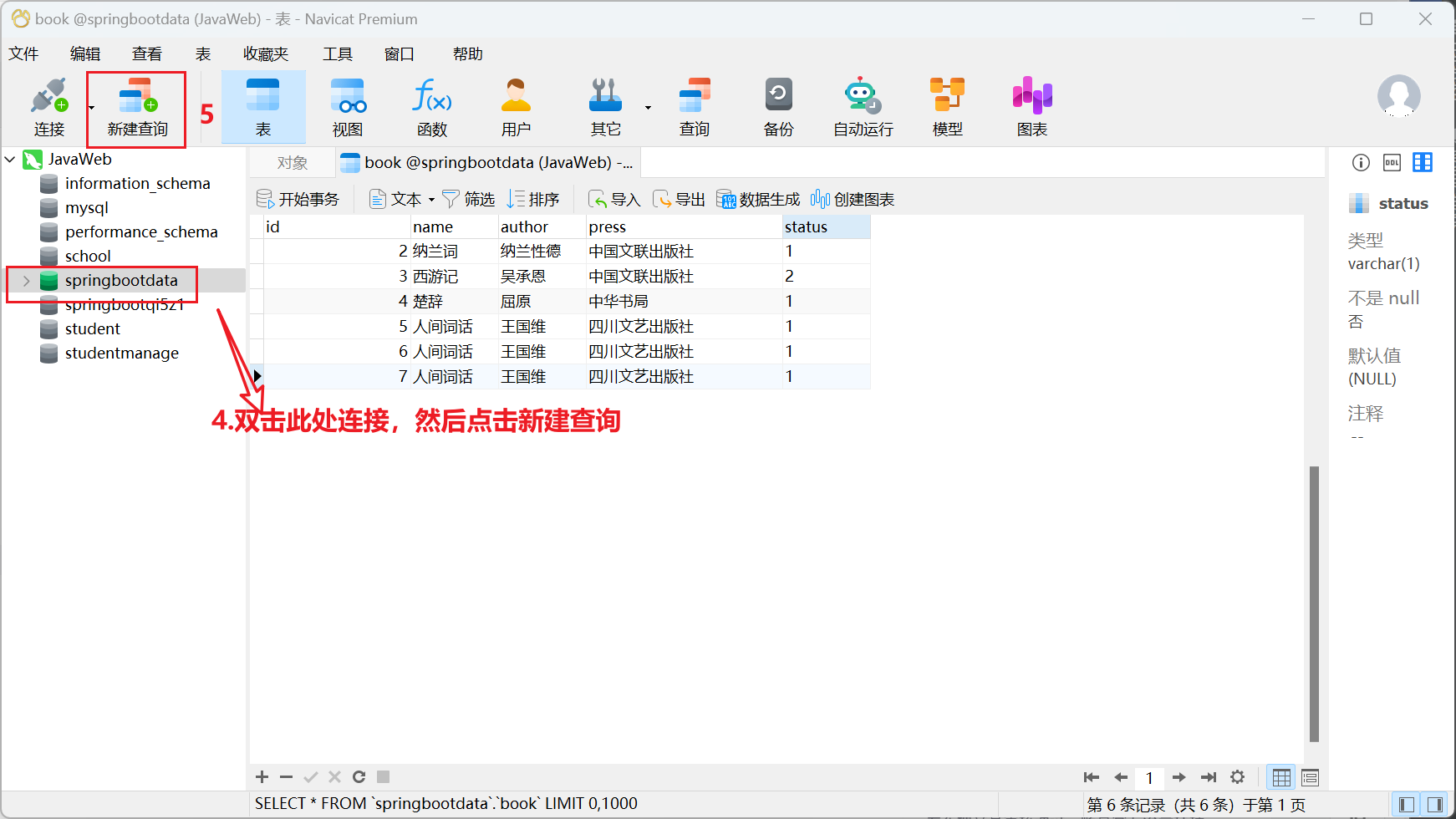The image size is (1456, 819).
Task: Select the information_schema database
Action: coord(138,184)
